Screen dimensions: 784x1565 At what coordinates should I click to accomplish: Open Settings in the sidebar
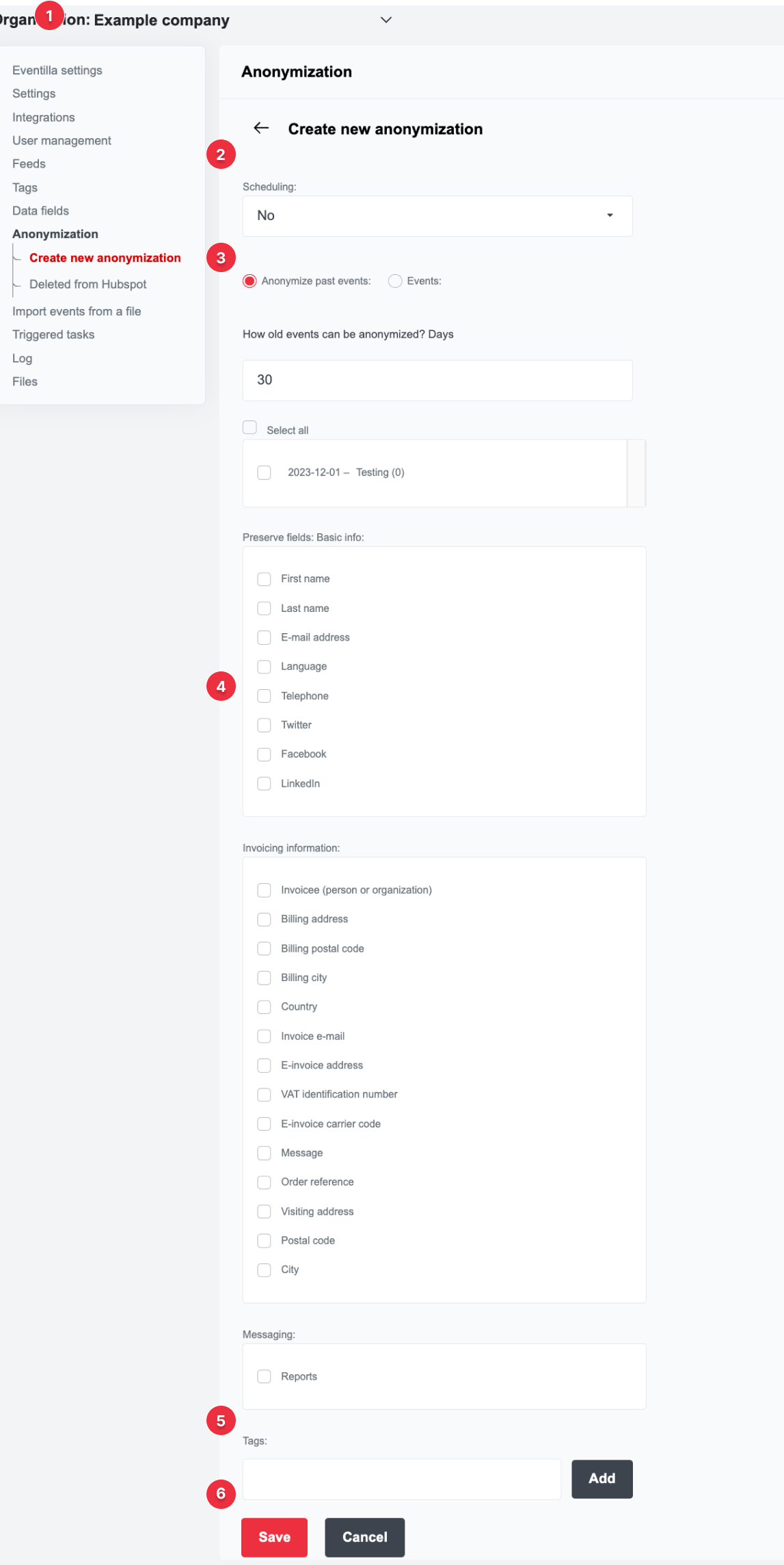tap(34, 94)
